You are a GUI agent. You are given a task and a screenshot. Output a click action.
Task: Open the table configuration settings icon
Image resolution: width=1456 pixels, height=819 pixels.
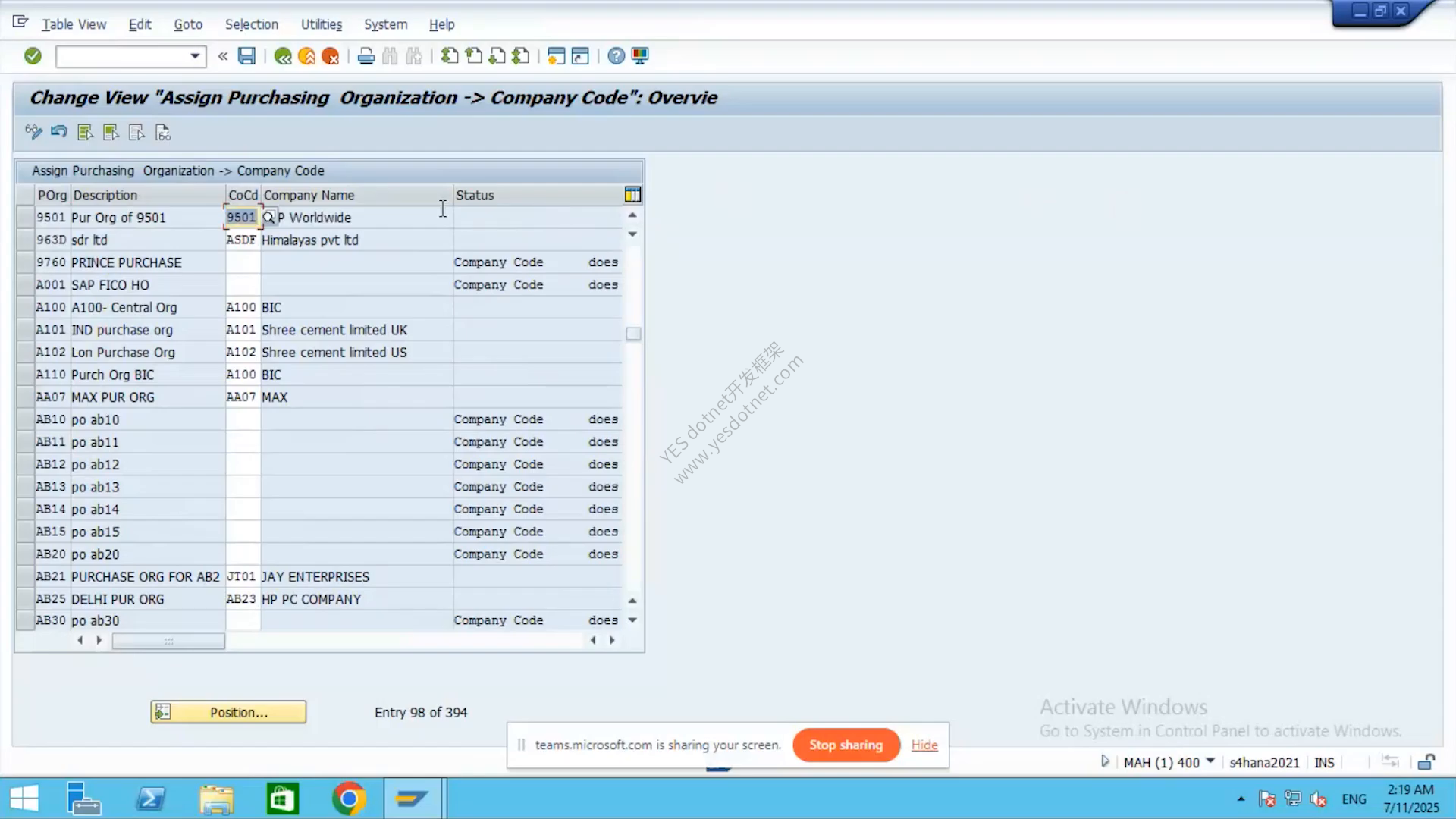coord(632,195)
